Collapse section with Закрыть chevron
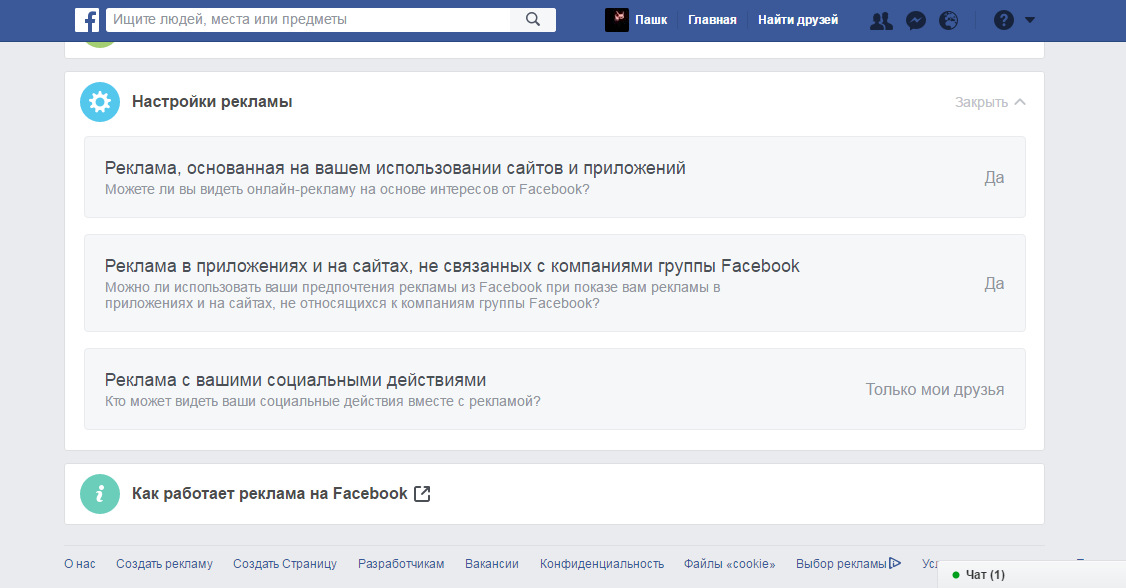The image size is (1126, 588). click(990, 102)
